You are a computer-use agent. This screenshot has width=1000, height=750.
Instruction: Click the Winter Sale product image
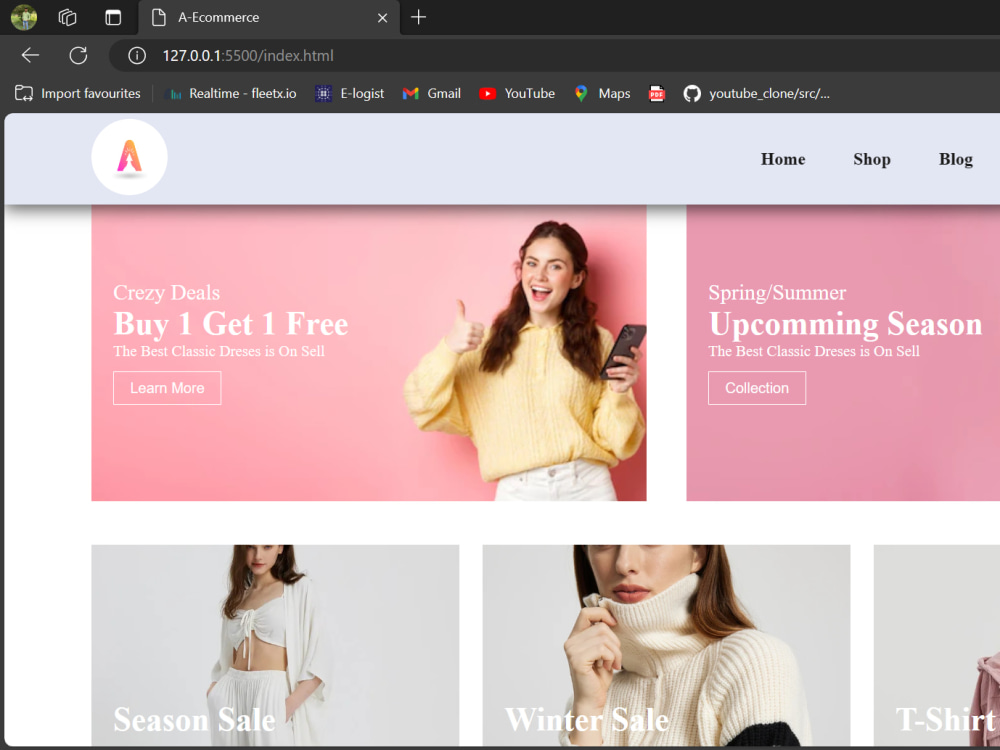[x=666, y=645]
